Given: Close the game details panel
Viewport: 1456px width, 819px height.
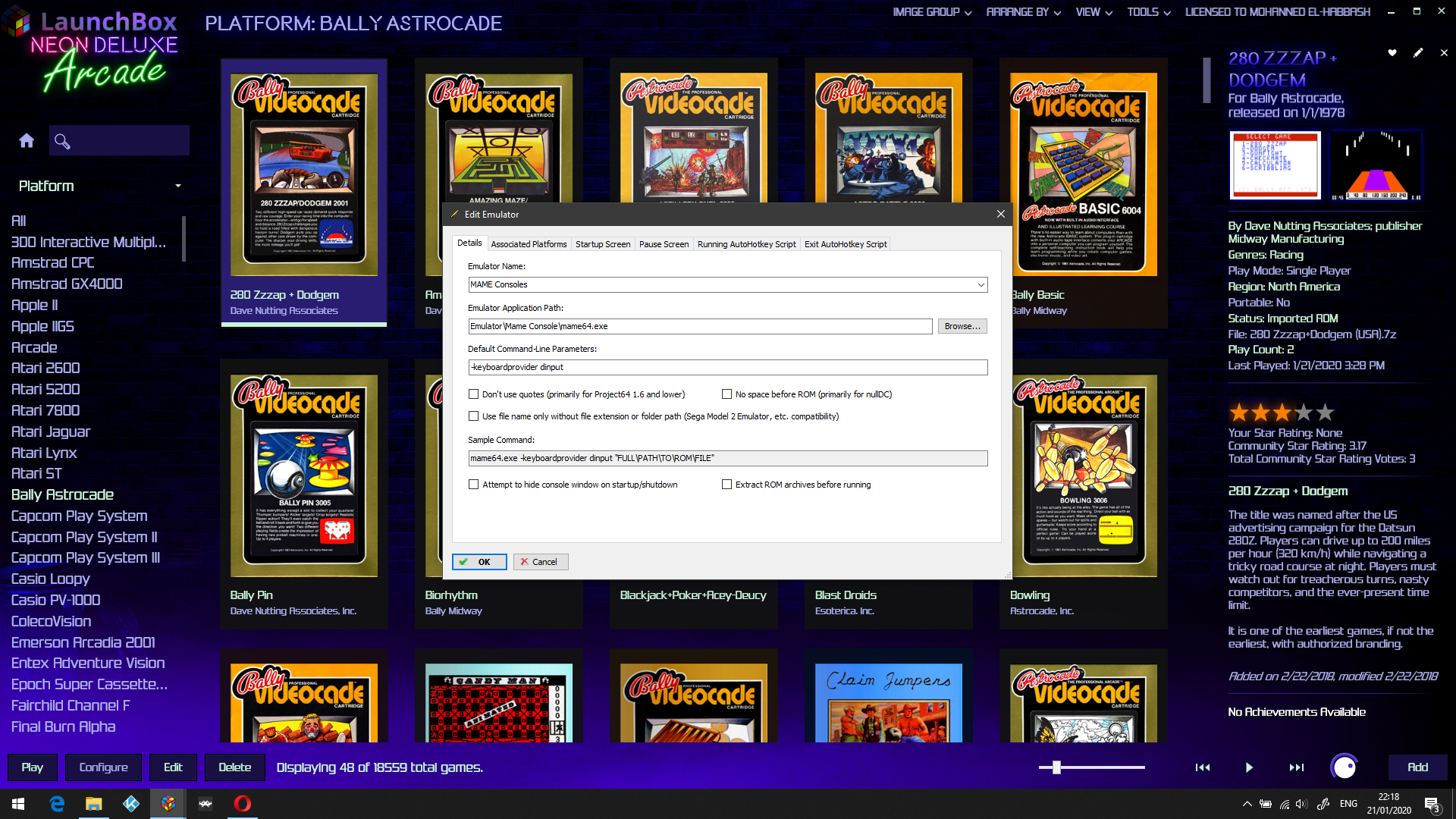Looking at the screenshot, I should [x=1444, y=52].
